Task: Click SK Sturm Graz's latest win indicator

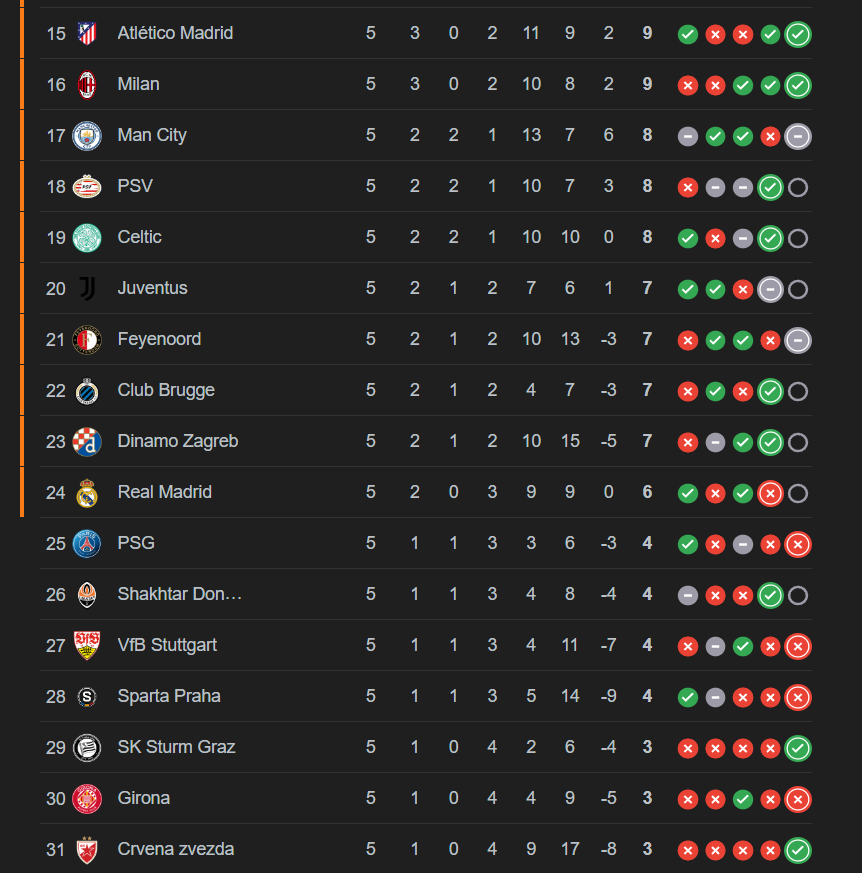Action: tap(798, 748)
